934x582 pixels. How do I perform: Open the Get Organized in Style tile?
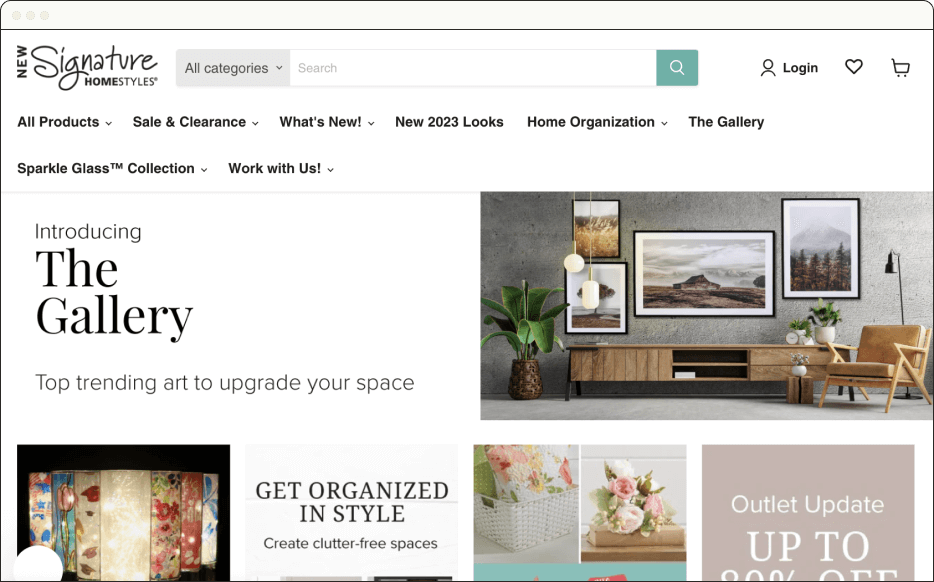click(351, 512)
